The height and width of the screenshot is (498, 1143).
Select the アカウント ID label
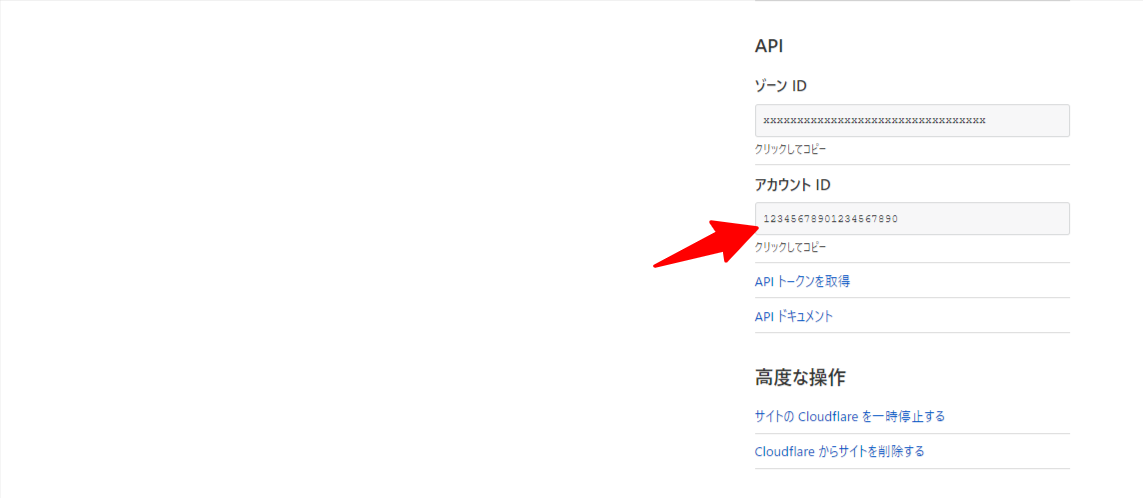click(793, 184)
